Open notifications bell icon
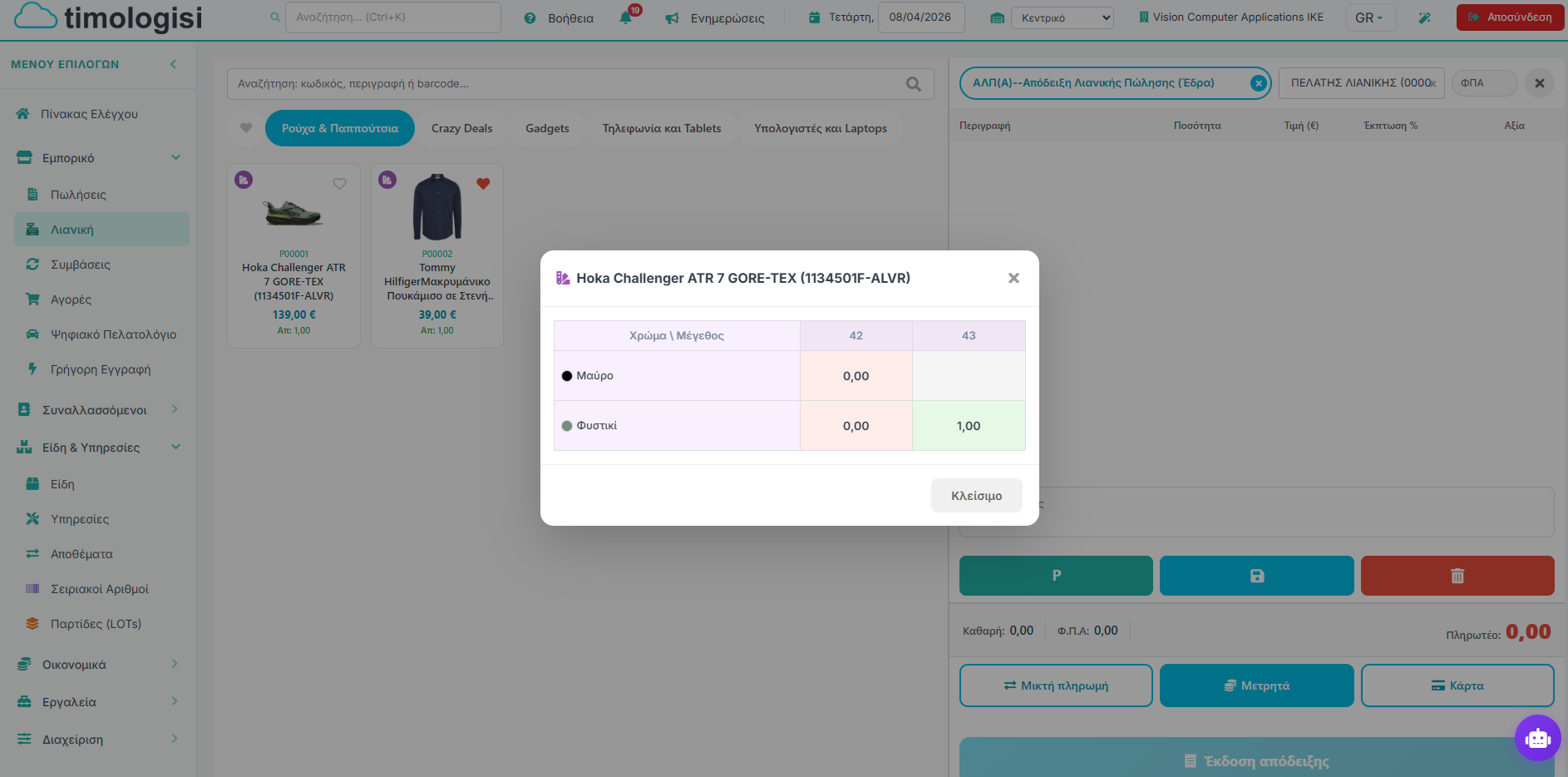Viewport: 1568px width, 777px height. point(626,17)
